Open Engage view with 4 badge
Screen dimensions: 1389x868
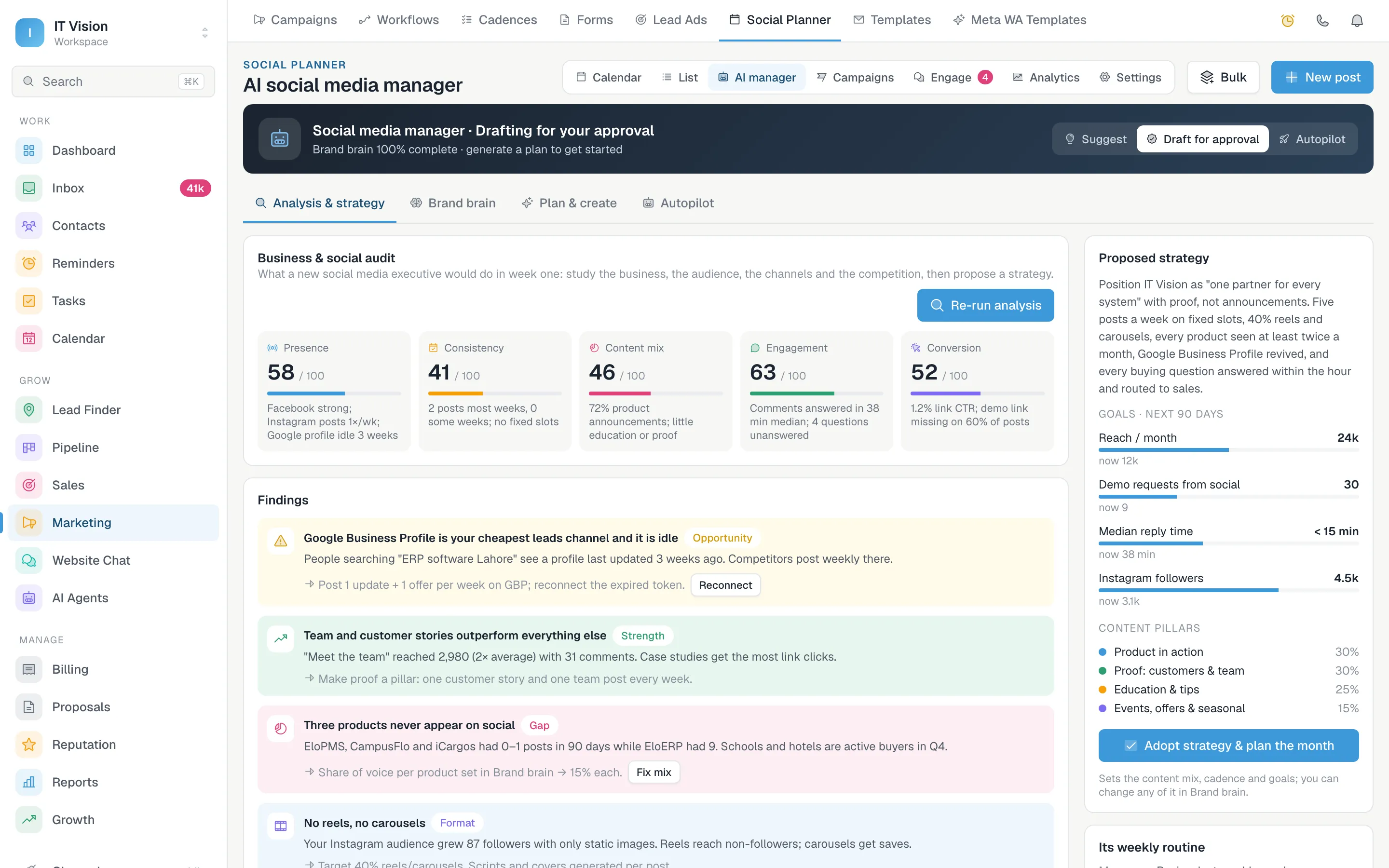pos(953,77)
